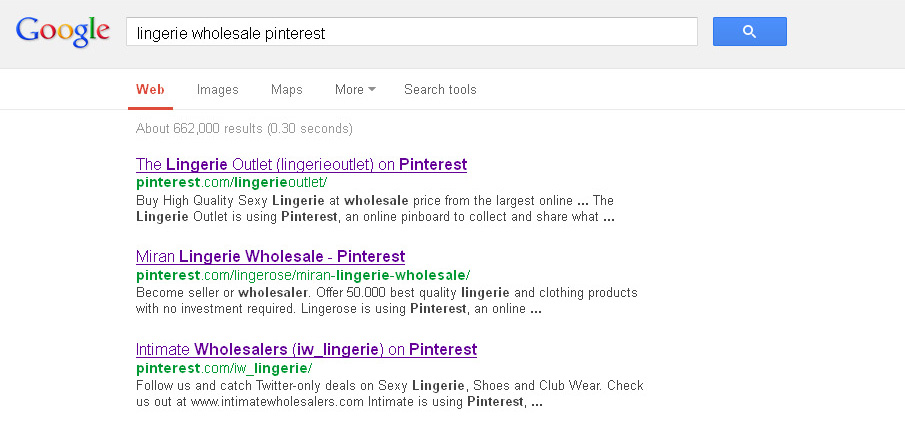Screen dimensions: 905x425
Task: Expand the More dropdown menu
Action: 355,90
